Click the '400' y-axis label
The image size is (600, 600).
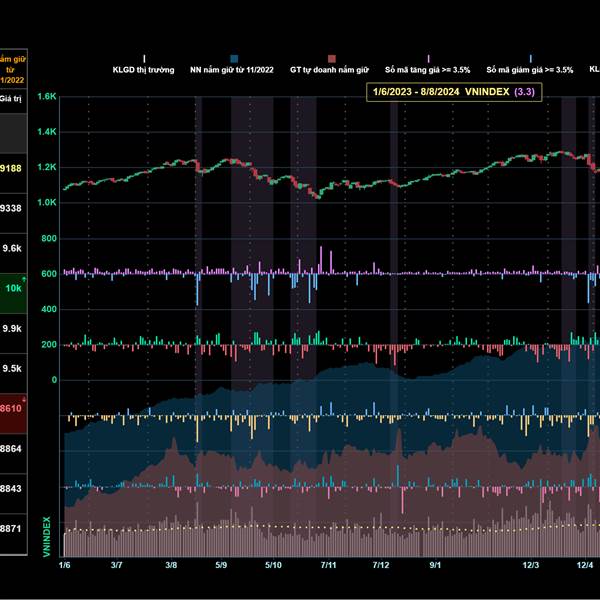coord(49,309)
